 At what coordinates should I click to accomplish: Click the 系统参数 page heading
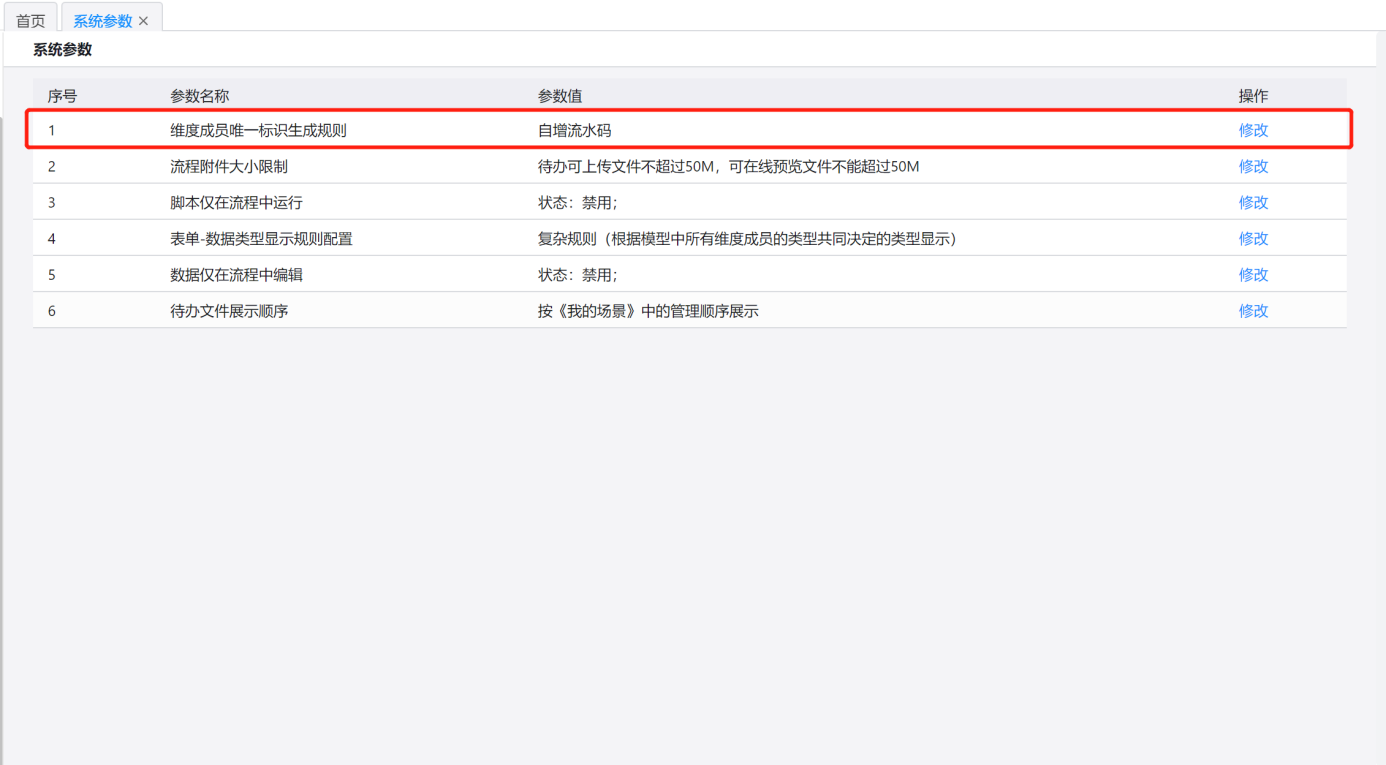pyautogui.click(x=62, y=50)
